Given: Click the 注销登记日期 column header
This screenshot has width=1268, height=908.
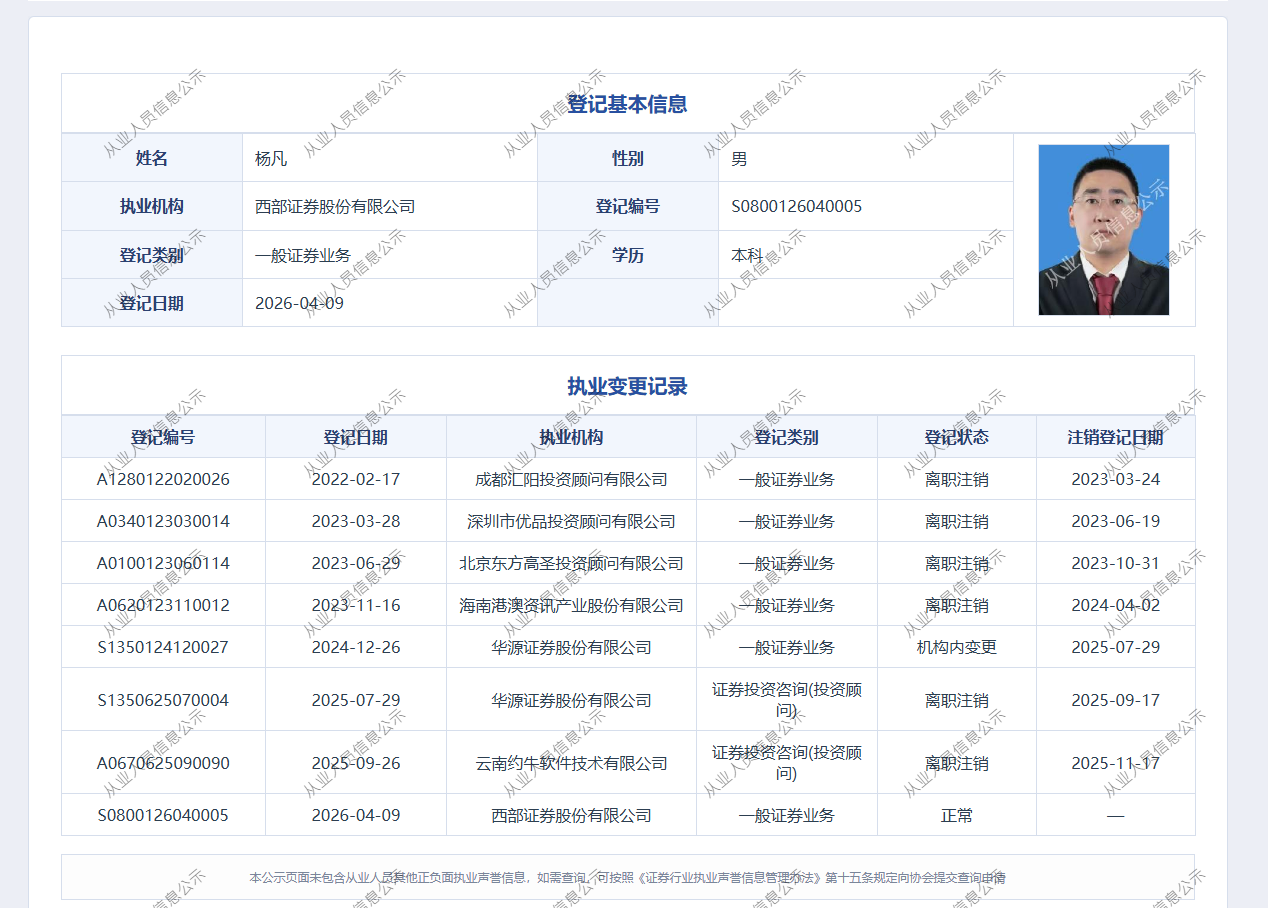Looking at the screenshot, I should (x=1115, y=437).
